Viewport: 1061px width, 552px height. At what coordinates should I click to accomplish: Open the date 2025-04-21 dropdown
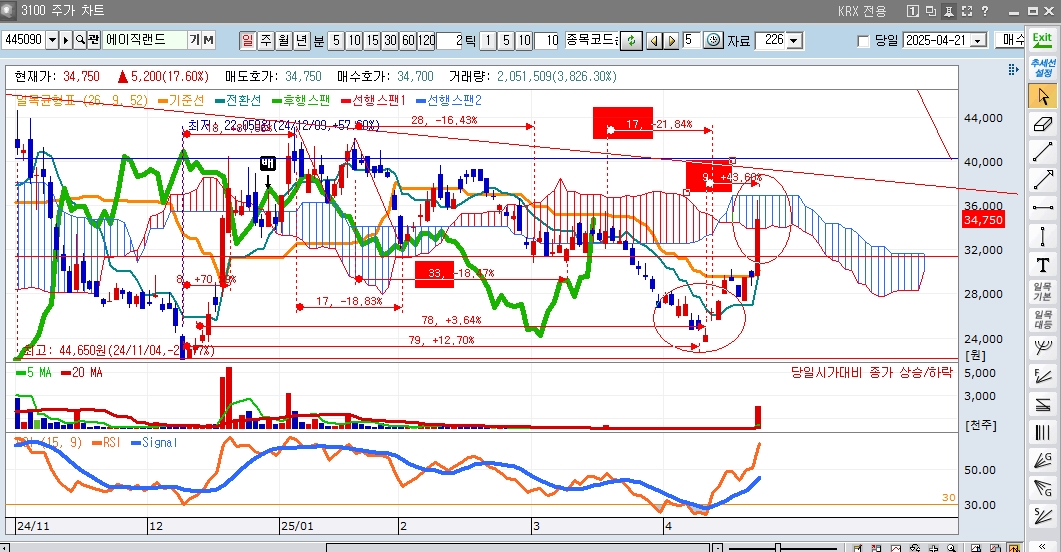[978, 41]
